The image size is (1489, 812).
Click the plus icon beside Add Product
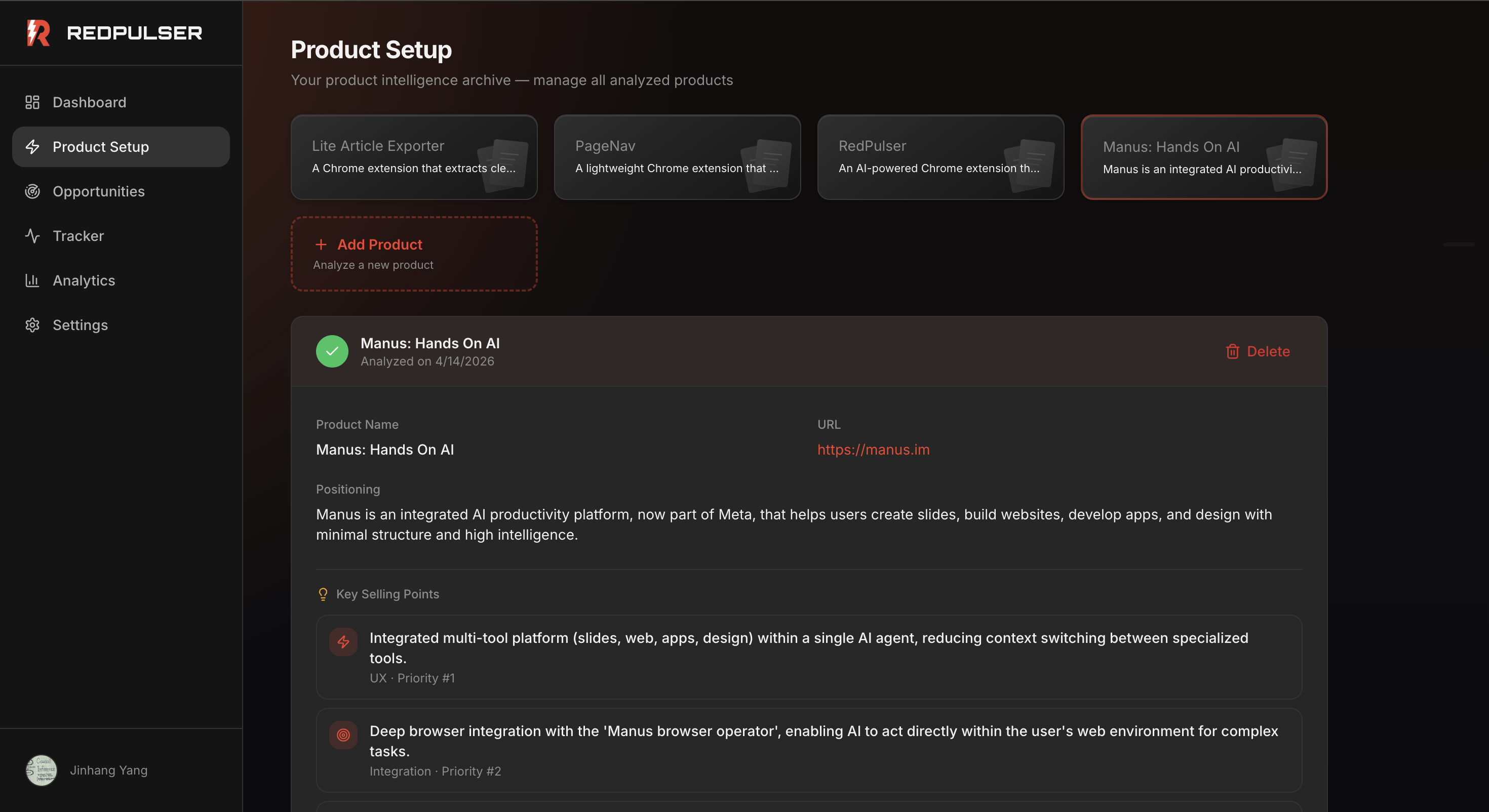tap(321, 245)
